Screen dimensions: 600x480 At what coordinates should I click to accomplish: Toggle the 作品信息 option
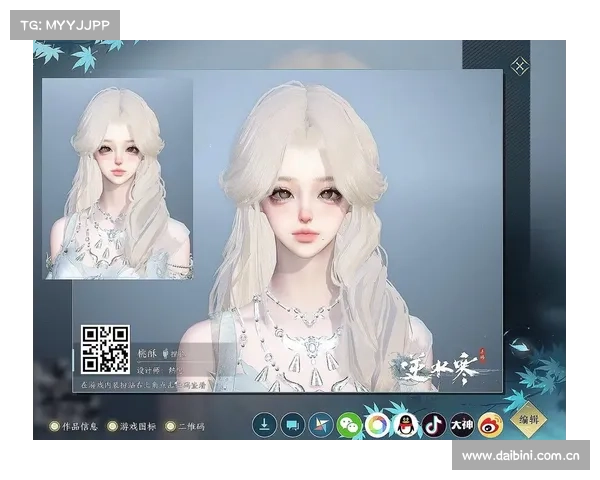pyautogui.click(x=73, y=426)
